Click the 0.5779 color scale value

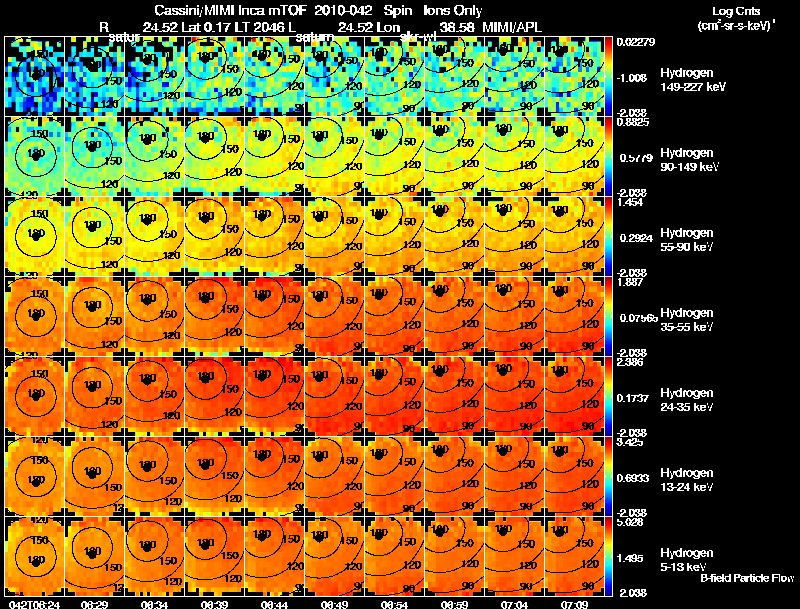636,158
